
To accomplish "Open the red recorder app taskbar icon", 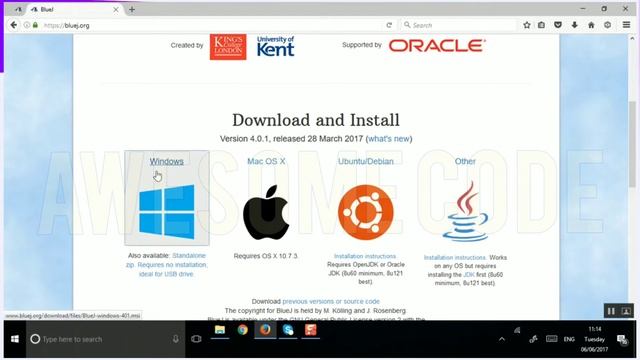I will pos(311,330).
